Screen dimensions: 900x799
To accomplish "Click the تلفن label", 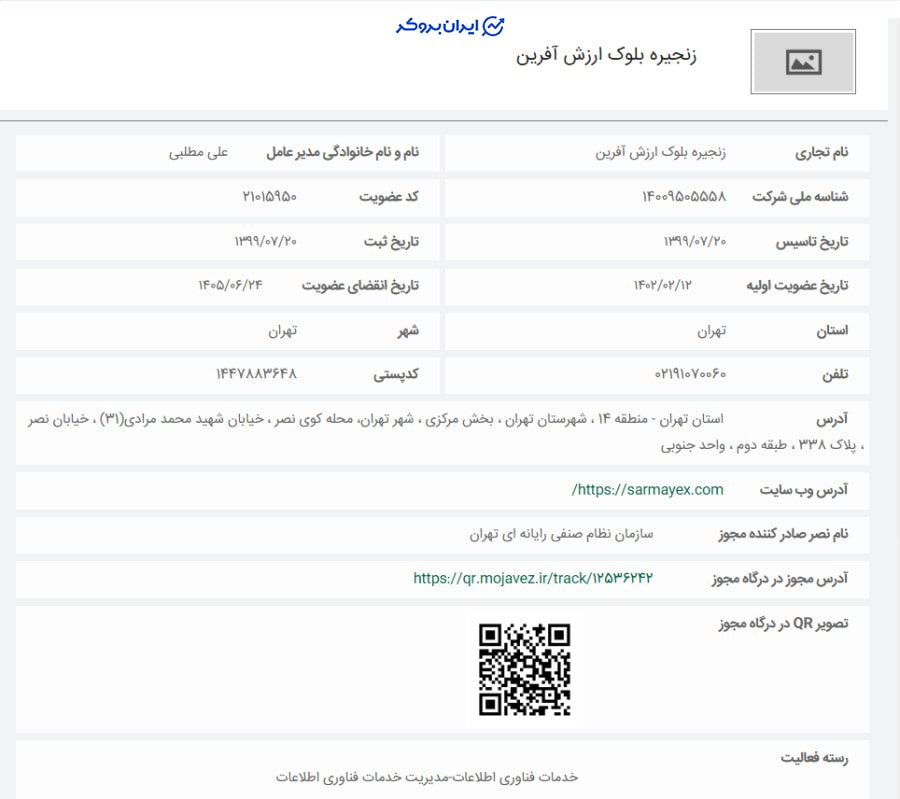I will click(x=835, y=375).
